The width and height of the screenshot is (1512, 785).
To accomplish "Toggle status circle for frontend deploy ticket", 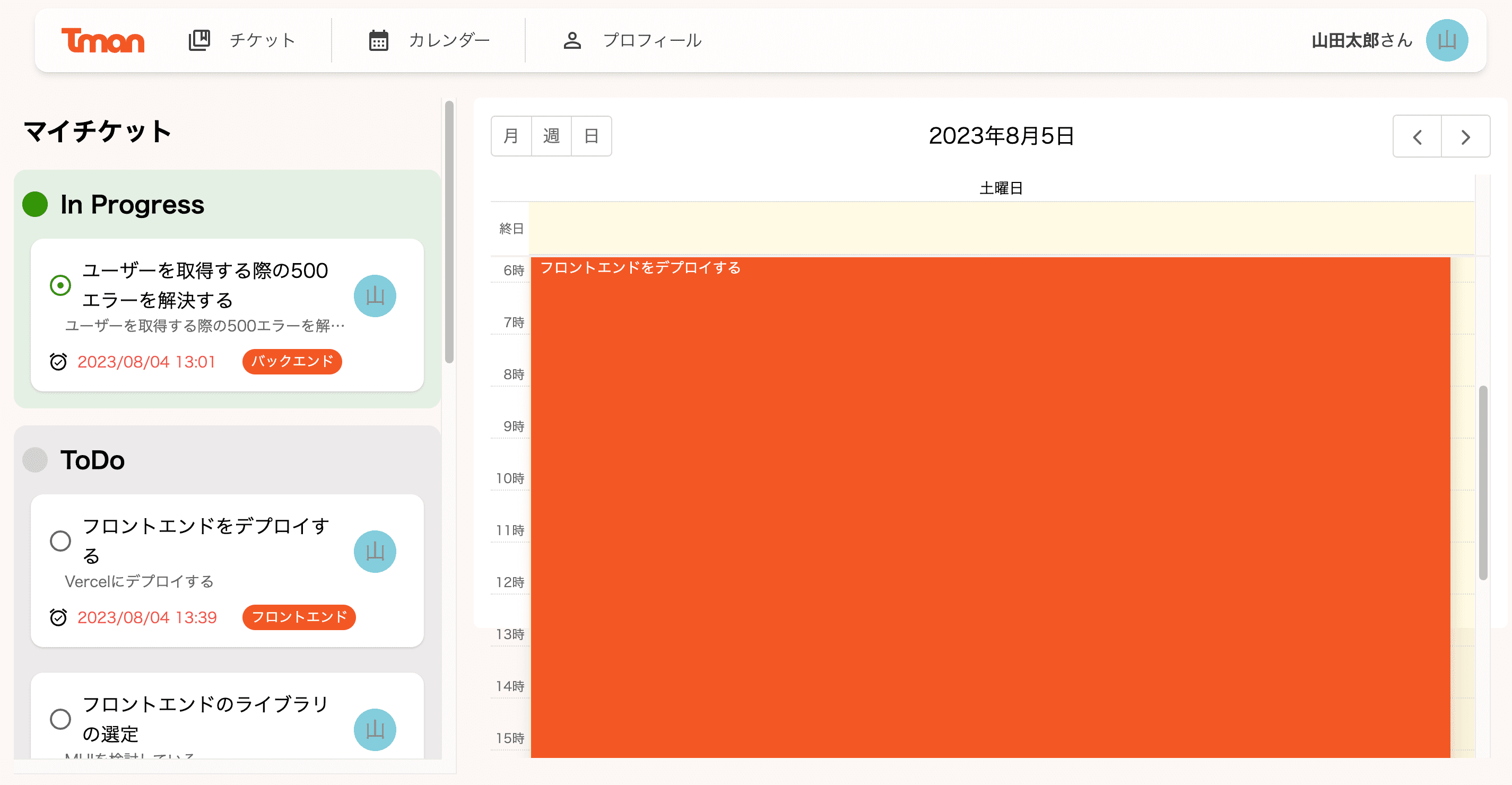I will 60,540.
